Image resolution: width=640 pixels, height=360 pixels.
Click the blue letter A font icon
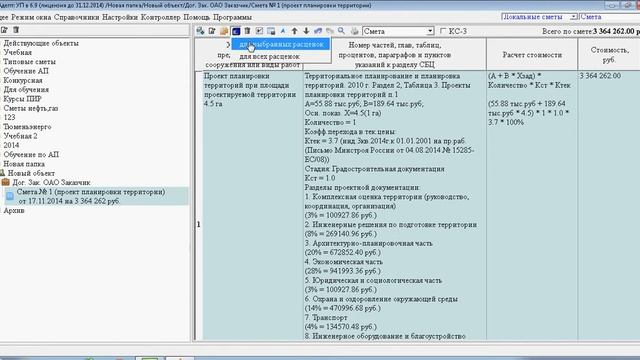pyautogui.click(x=282, y=31)
